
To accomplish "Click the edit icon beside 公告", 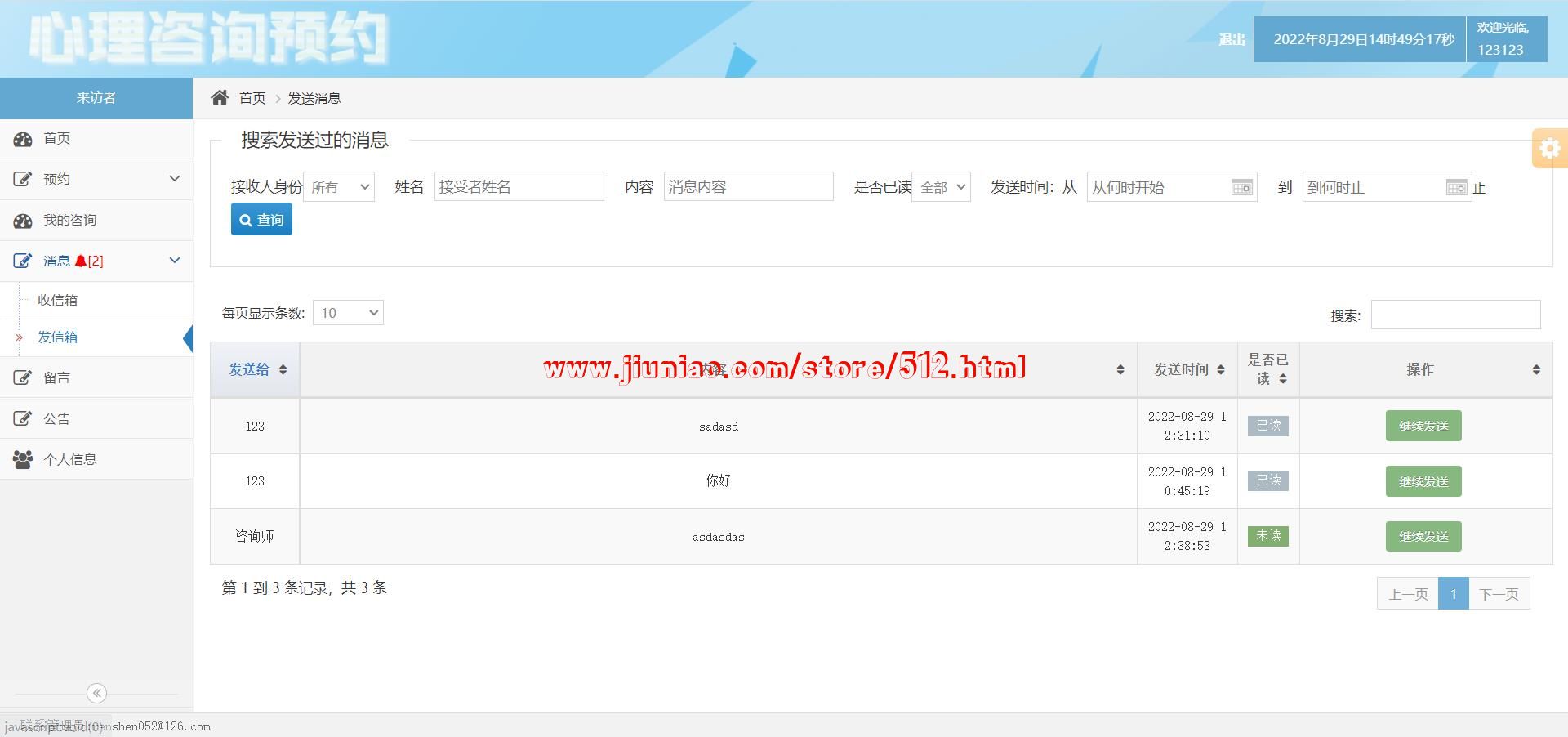I will [23, 419].
